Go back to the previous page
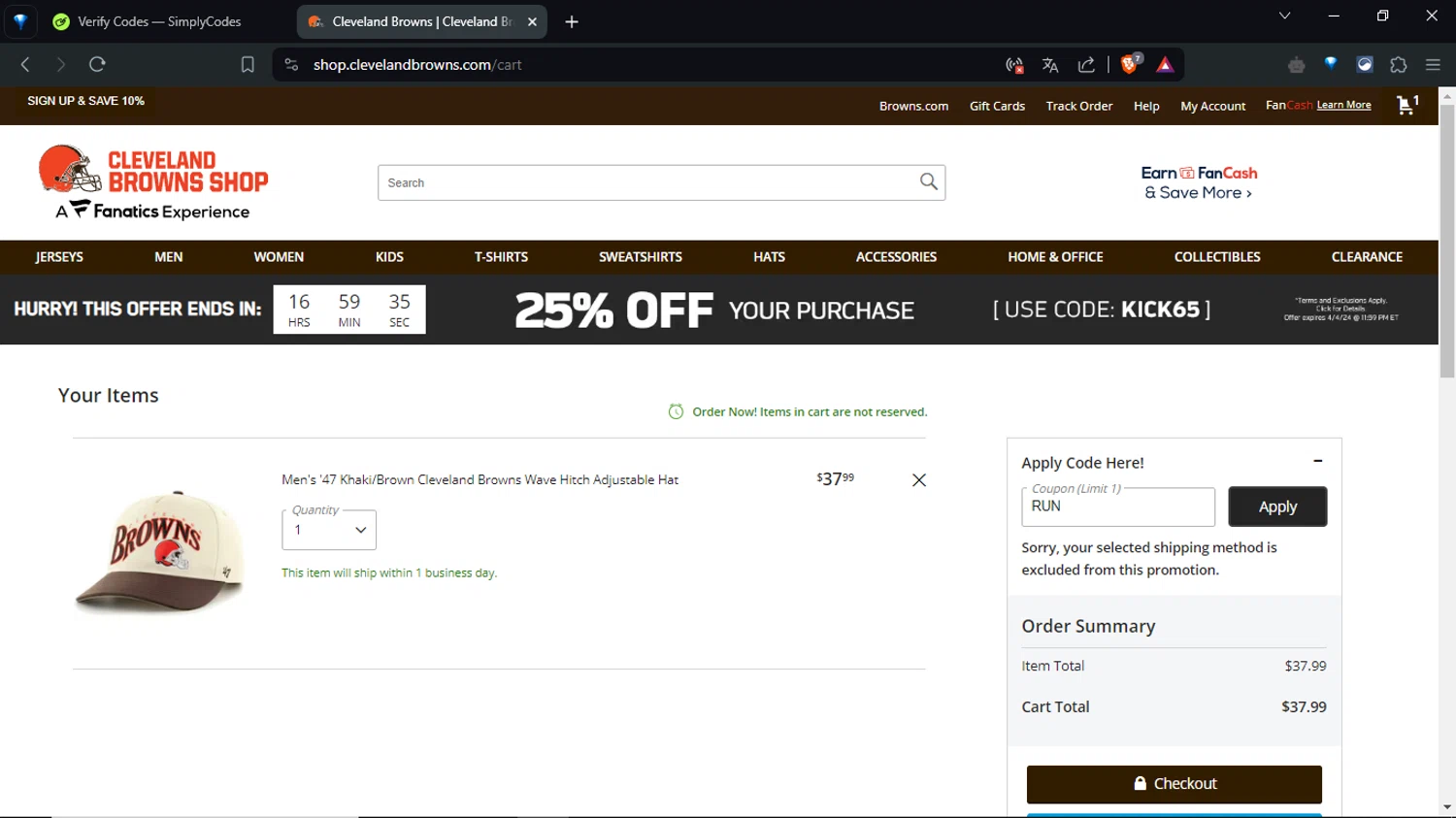This screenshot has height=818, width=1456. 25,65
